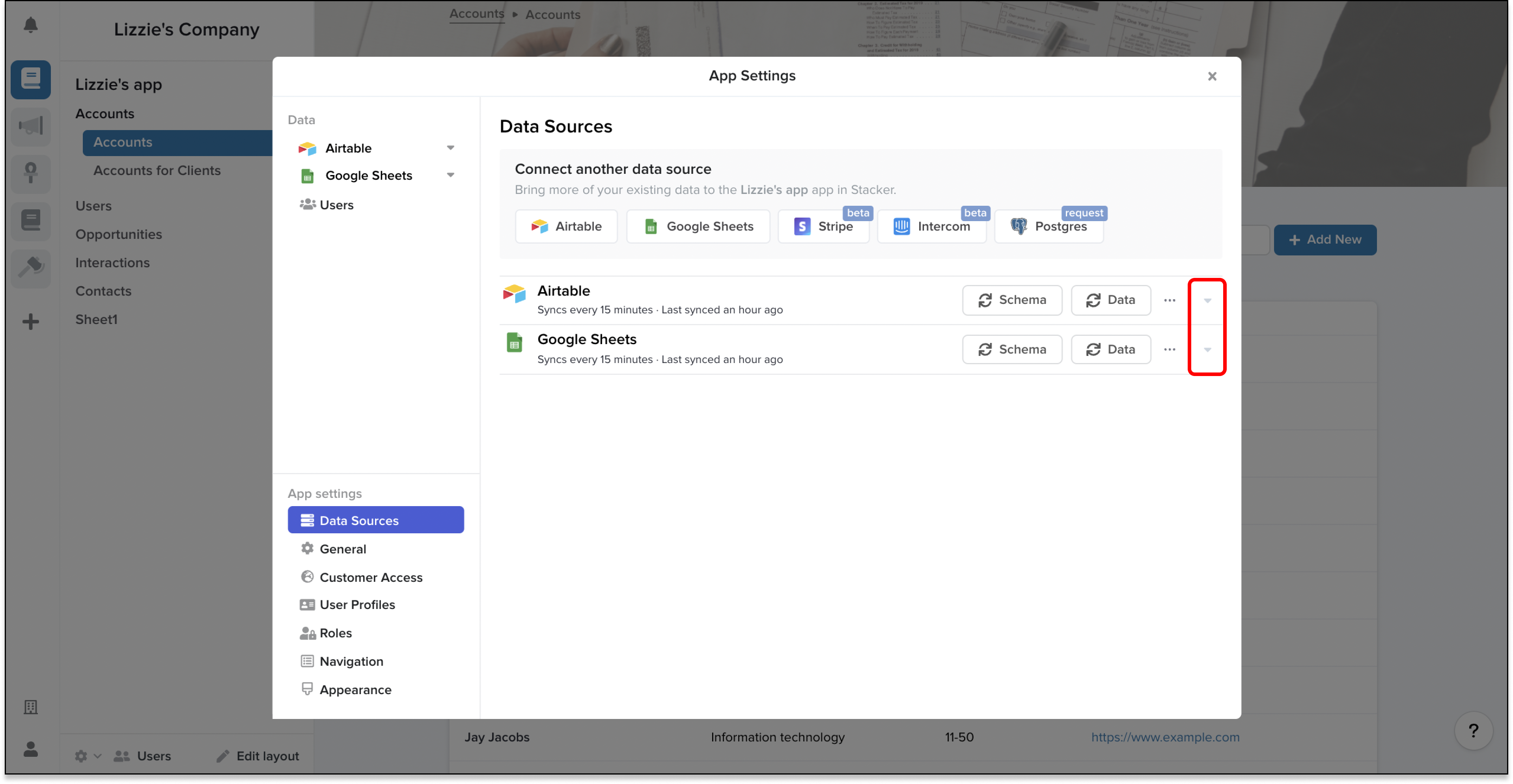Open Opportunities in app navigation

point(119,234)
